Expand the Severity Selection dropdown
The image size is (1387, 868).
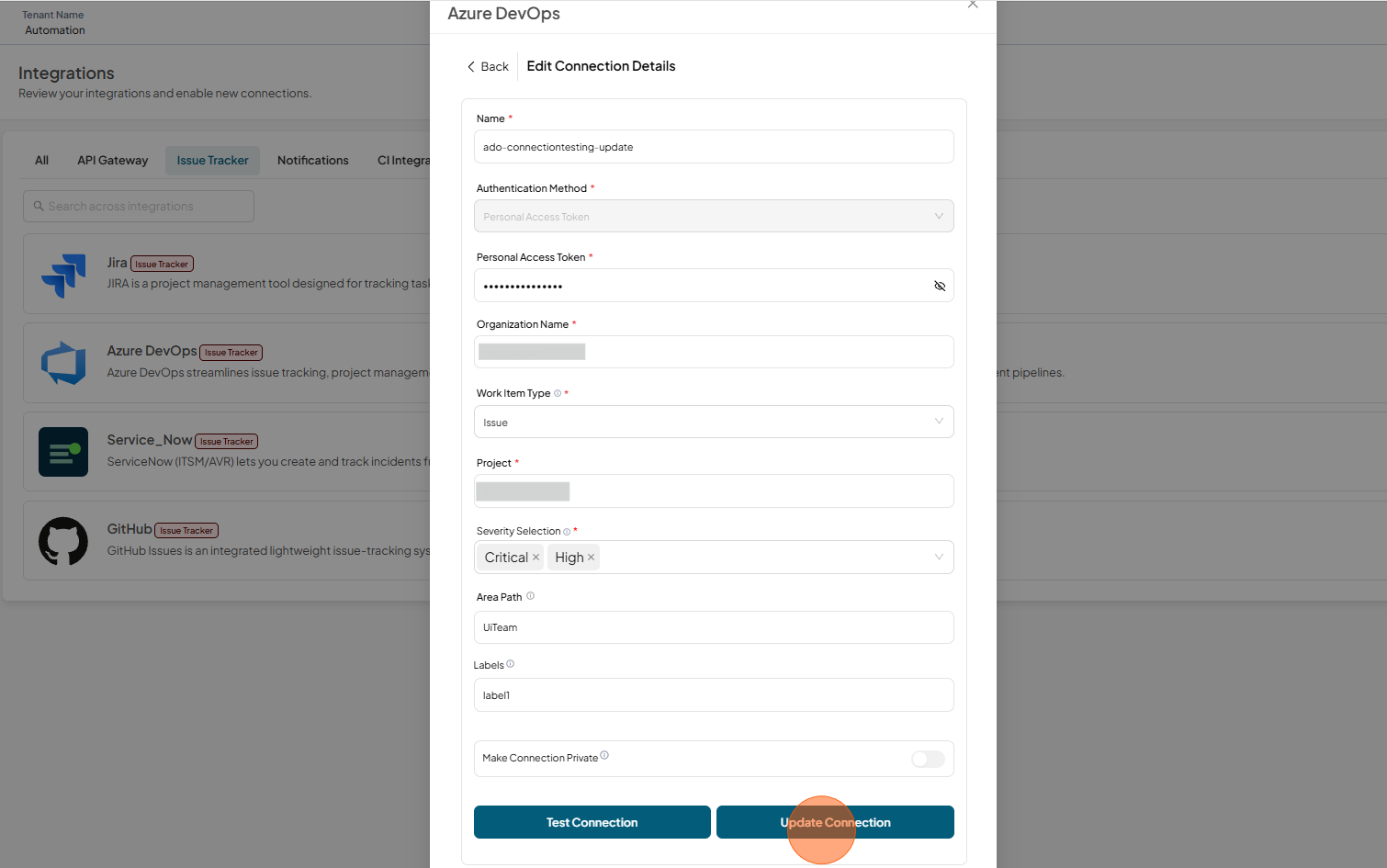coord(939,558)
